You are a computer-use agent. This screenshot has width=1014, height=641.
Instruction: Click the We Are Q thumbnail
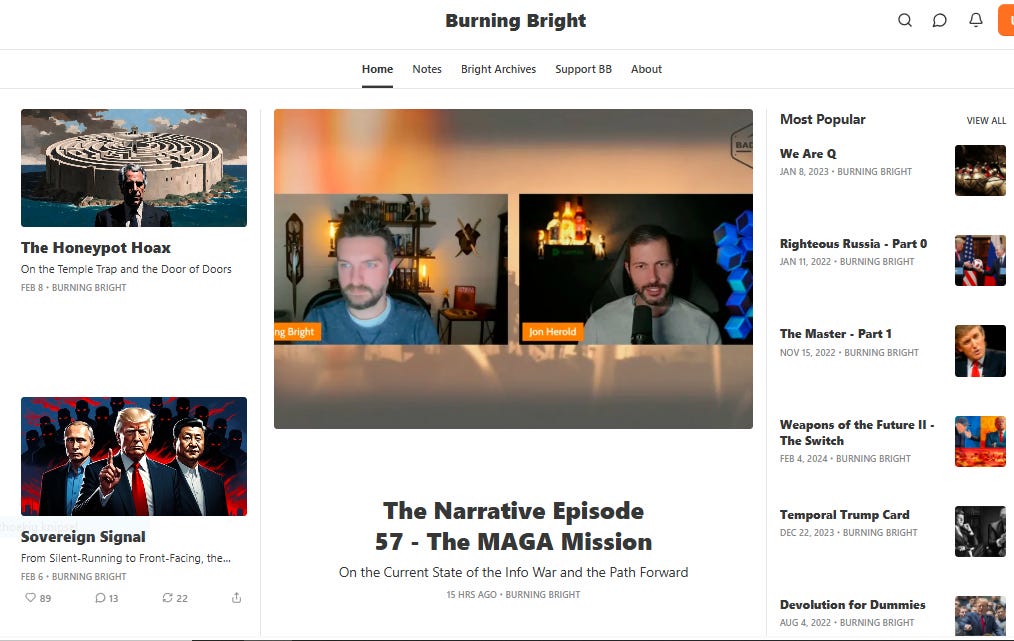(980, 170)
